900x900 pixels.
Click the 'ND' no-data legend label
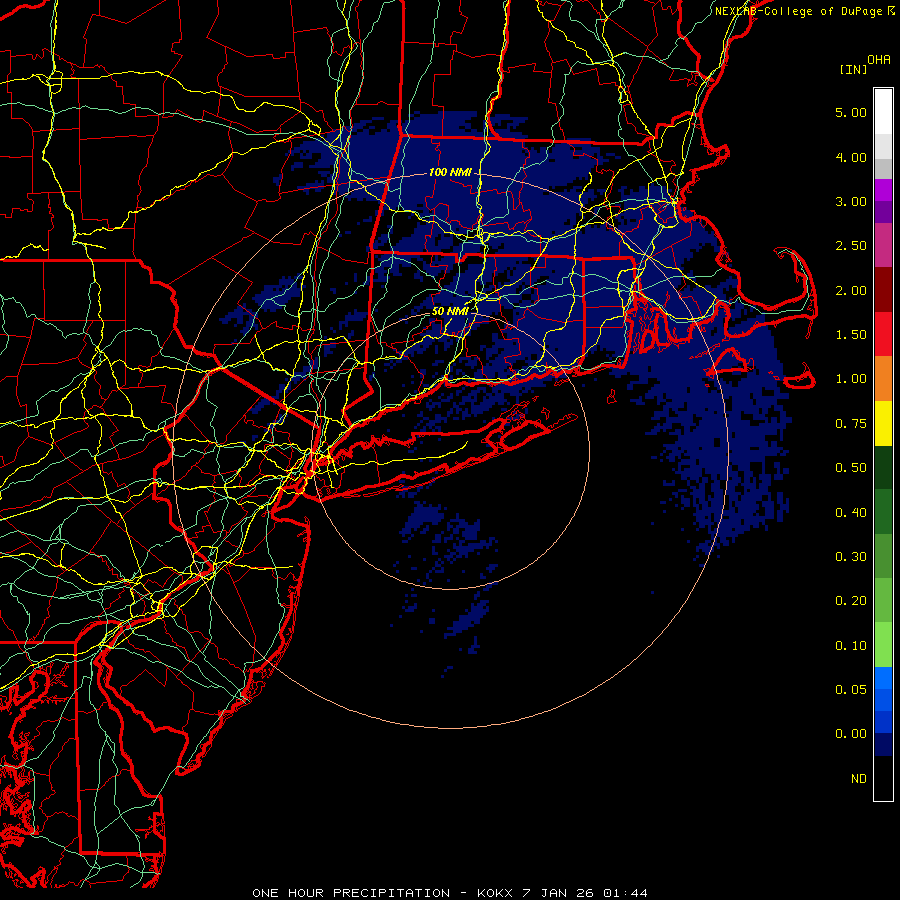tap(859, 779)
